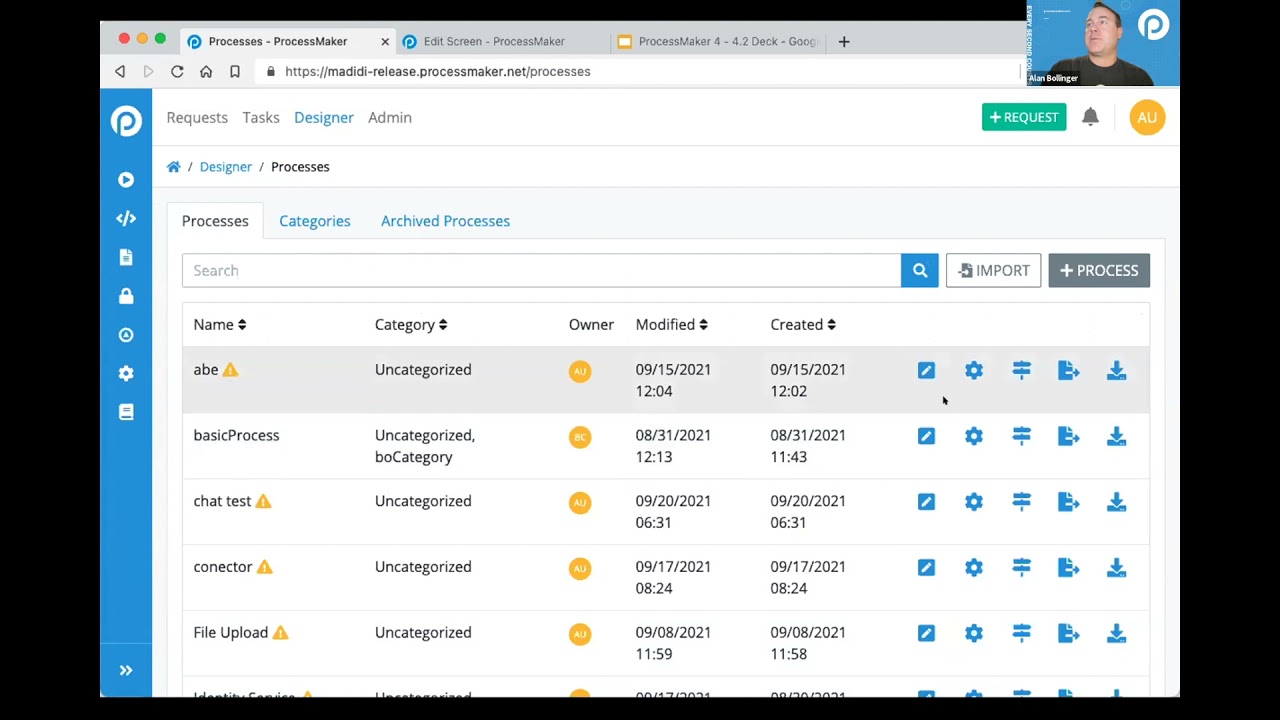
Task: Configure the conector process
Action: click(974, 568)
